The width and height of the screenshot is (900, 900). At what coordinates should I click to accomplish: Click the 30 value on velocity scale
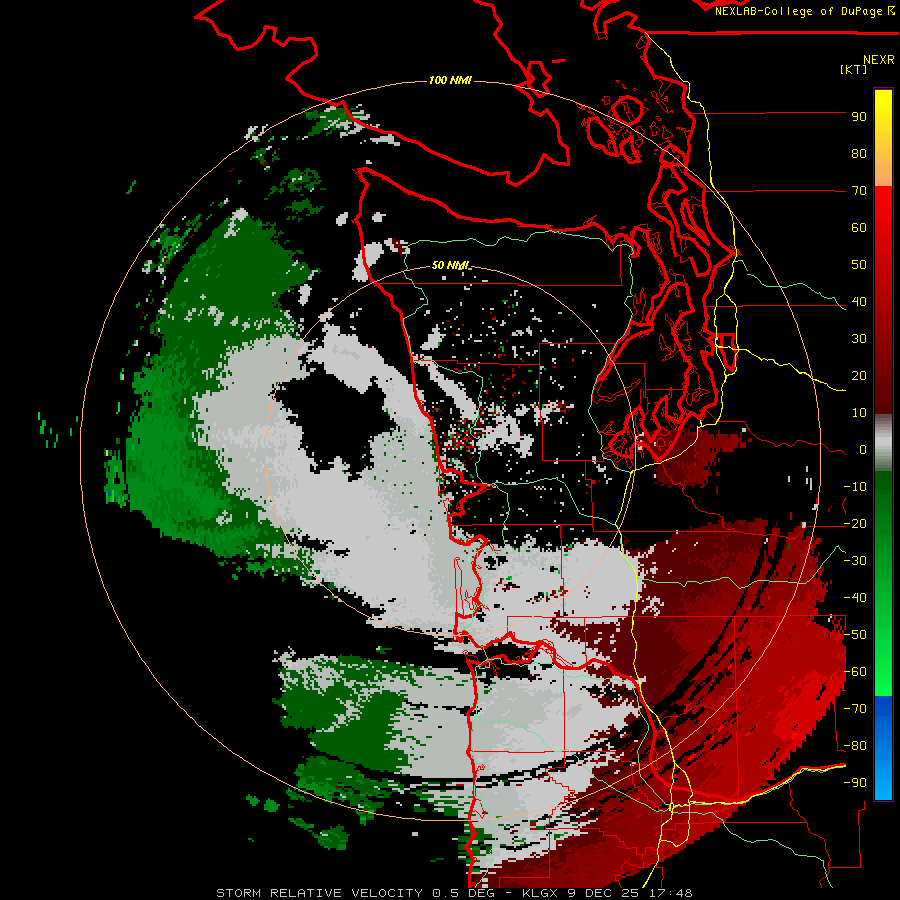859,339
